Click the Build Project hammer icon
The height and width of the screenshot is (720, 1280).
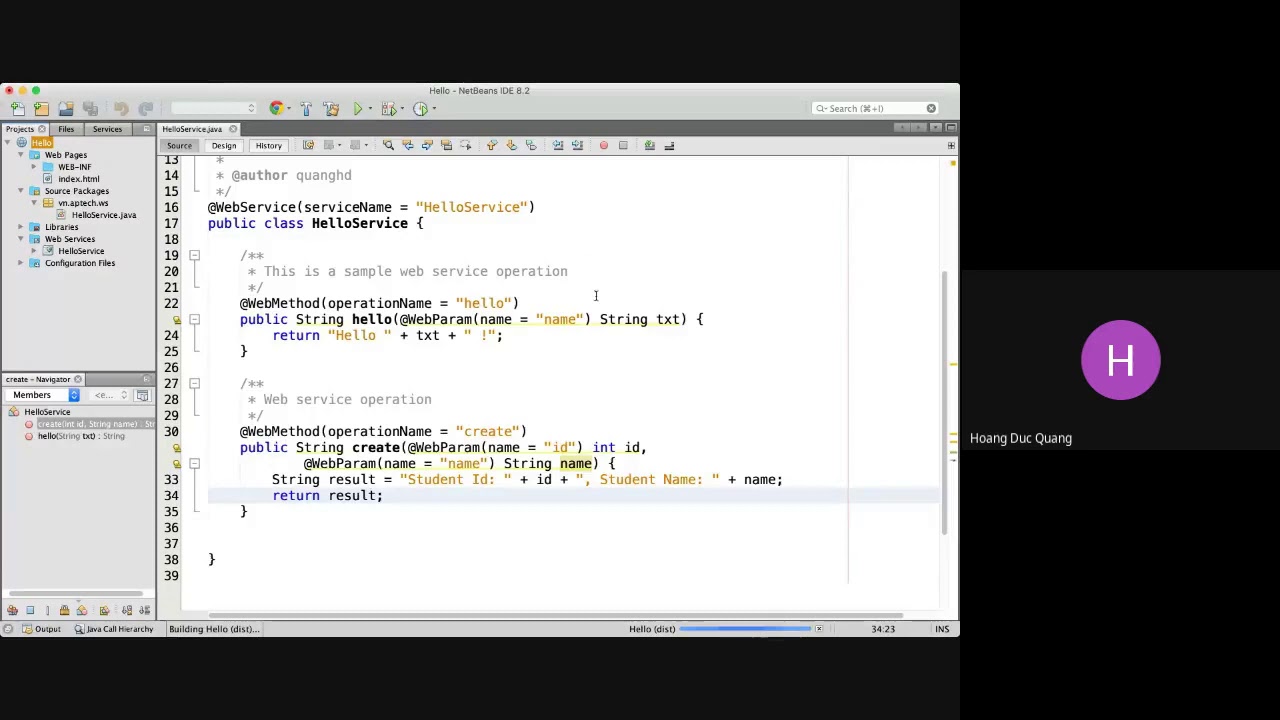[306, 108]
